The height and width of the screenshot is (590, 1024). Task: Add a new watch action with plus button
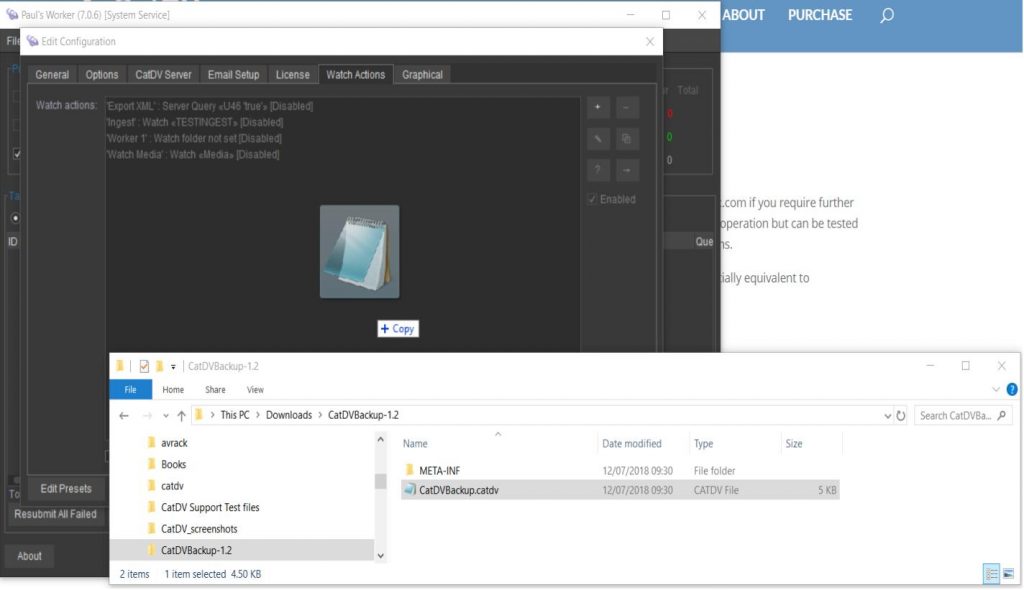[x=598, y=107]
